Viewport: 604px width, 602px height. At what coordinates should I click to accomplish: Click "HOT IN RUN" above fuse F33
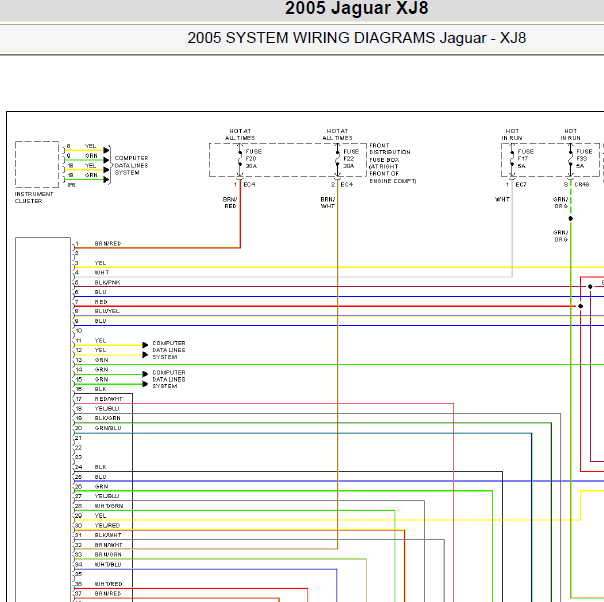(x=570, y=134)
